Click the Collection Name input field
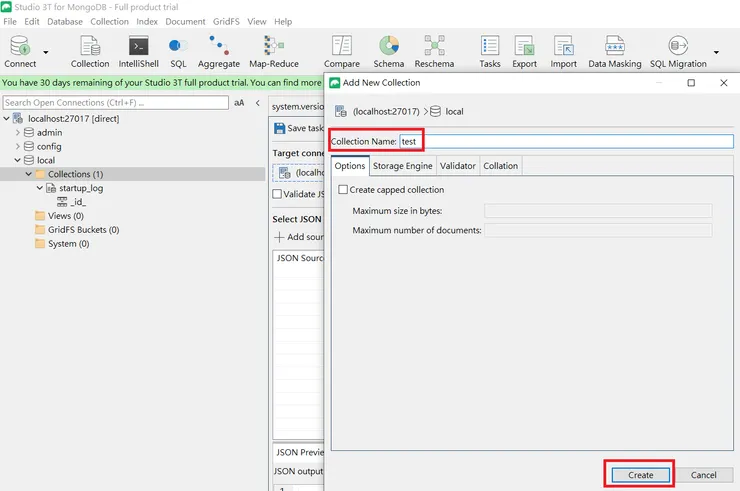Viewport: 740px width, 491px height. 565,141
